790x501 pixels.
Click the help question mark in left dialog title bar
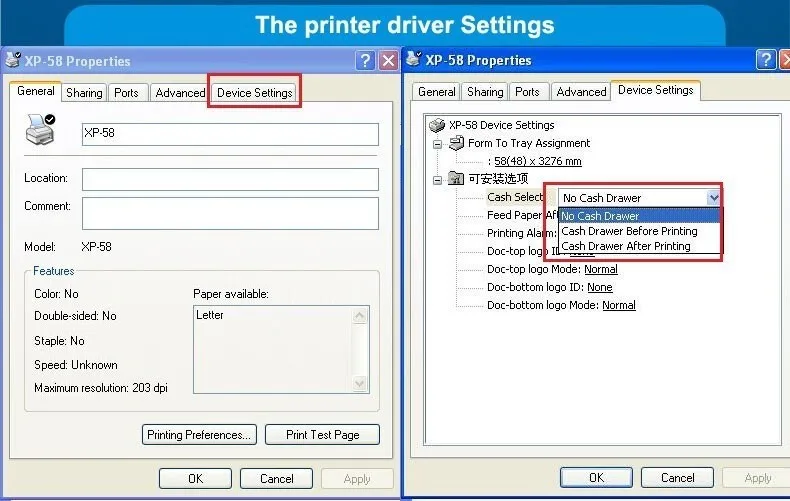[x=365, y=60]
